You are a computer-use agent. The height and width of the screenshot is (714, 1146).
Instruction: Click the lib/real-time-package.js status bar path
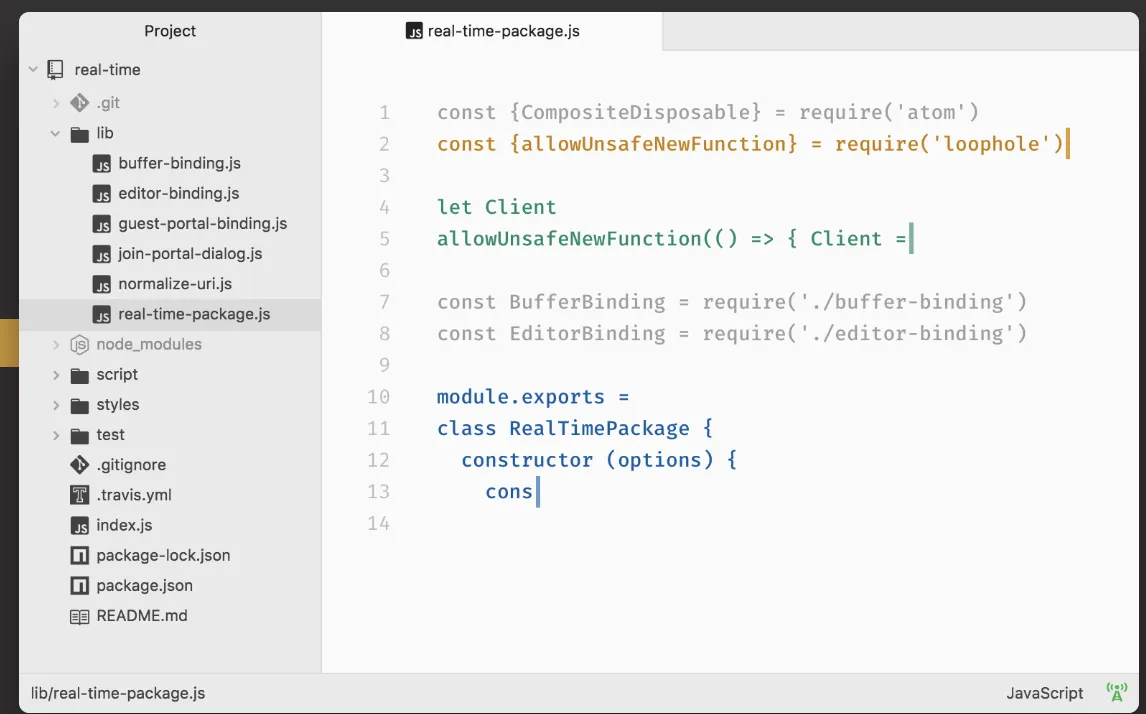[x=118, y=693]
